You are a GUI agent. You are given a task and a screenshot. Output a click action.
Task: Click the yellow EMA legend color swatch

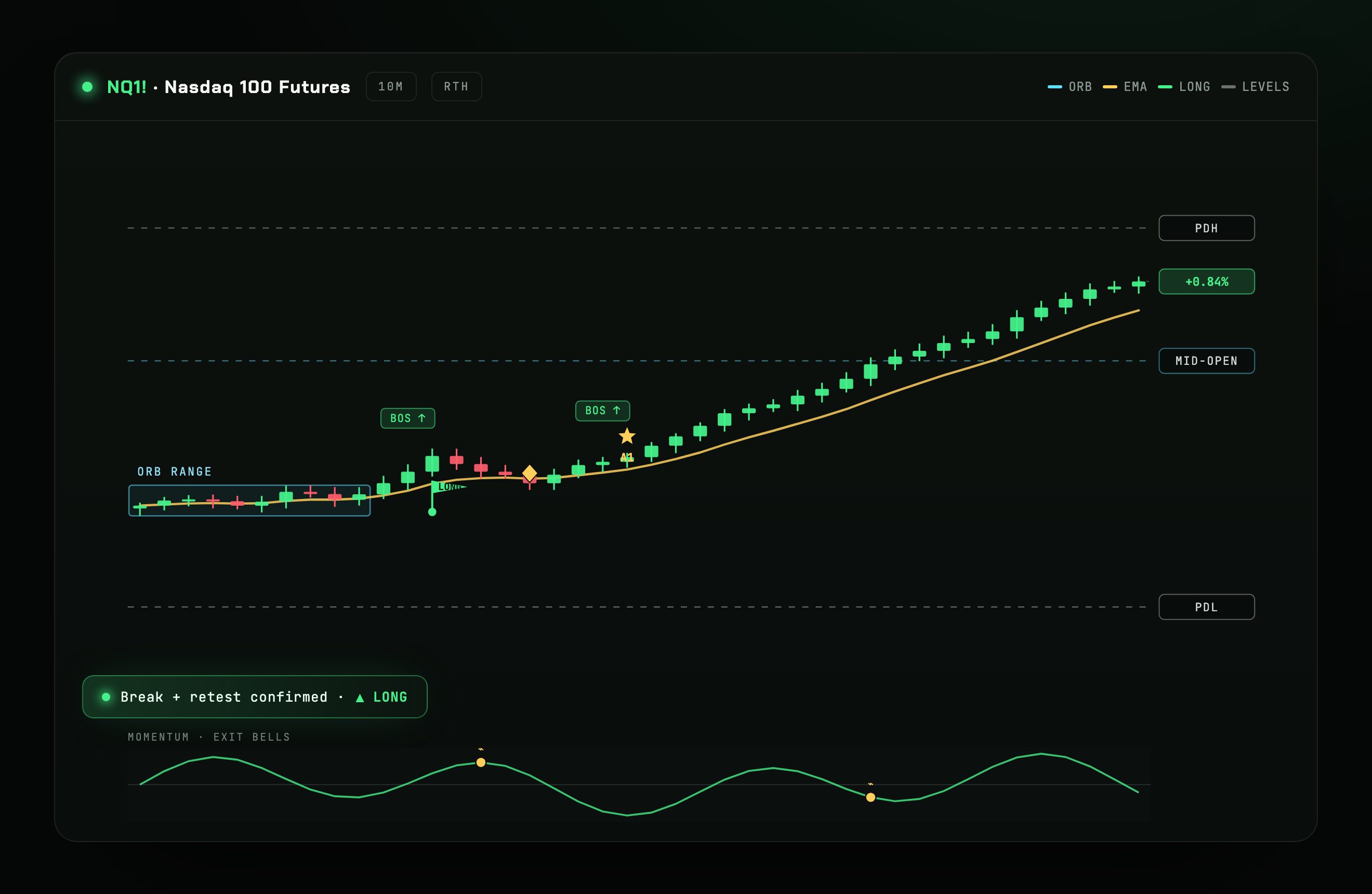[x=1110, y=87]
